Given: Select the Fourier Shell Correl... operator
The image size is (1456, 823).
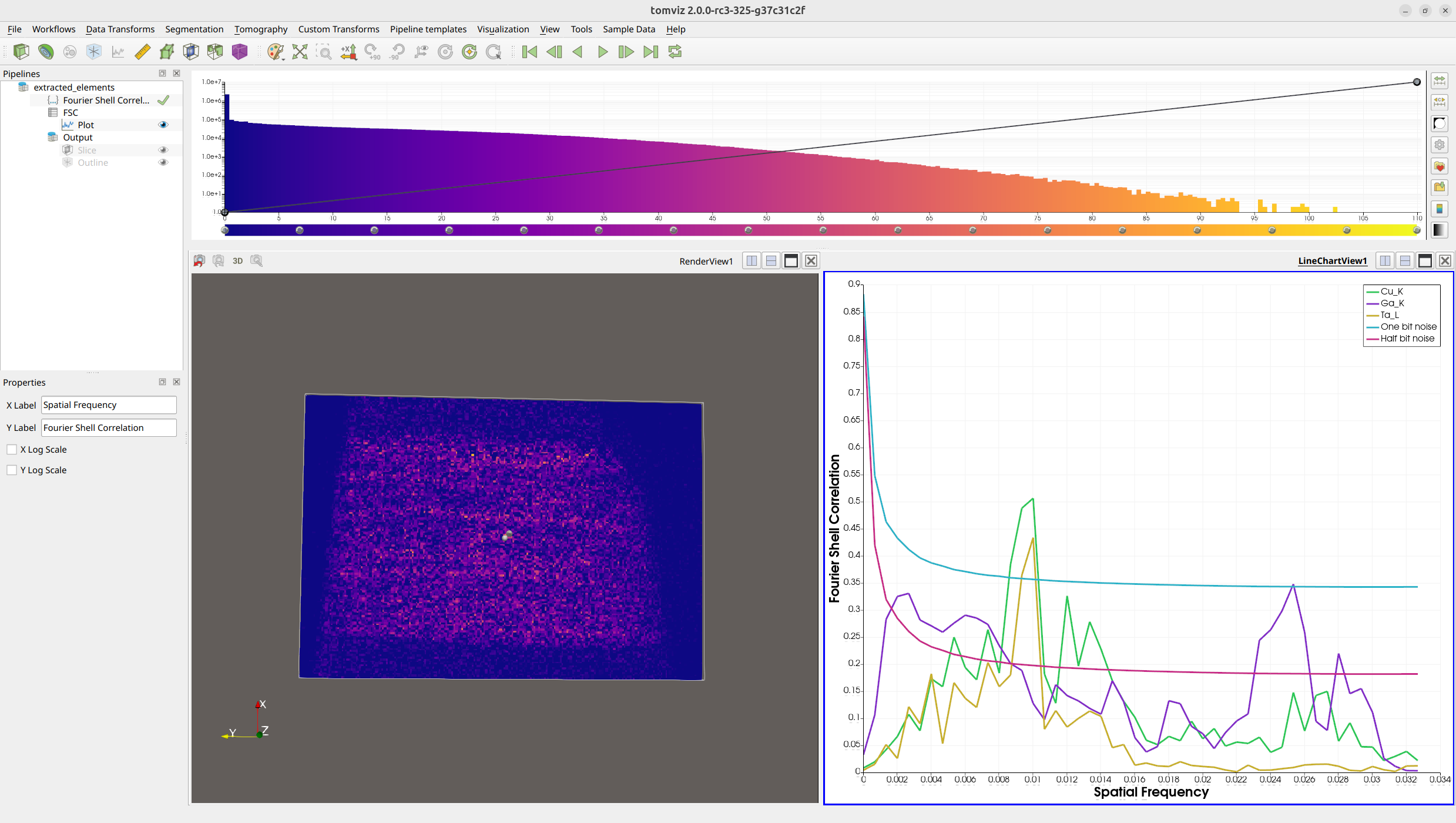Looking at the screenshot, I should [x=106, y=100].
